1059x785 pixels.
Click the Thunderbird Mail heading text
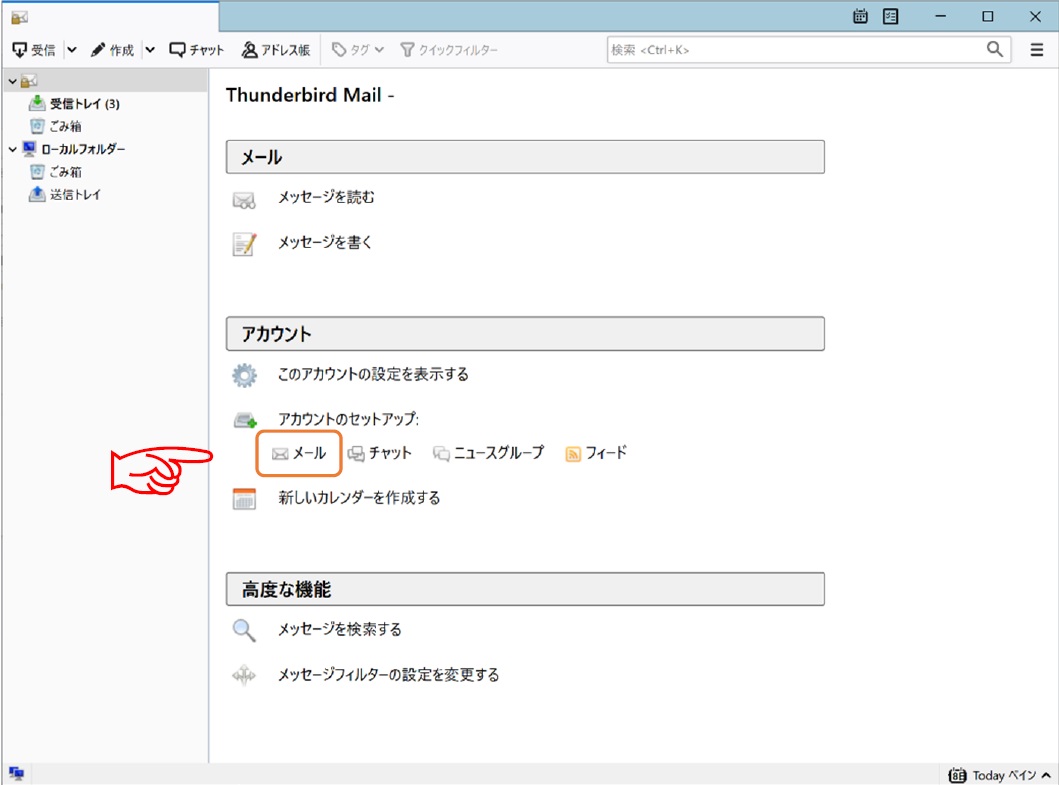310,95
